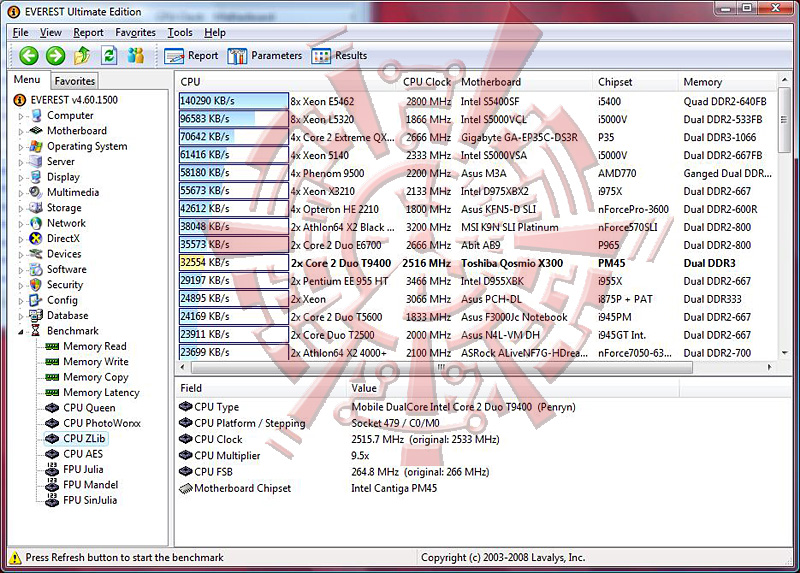Open the View menu
The width and height of the screenshot is (800, 573).
51,33
